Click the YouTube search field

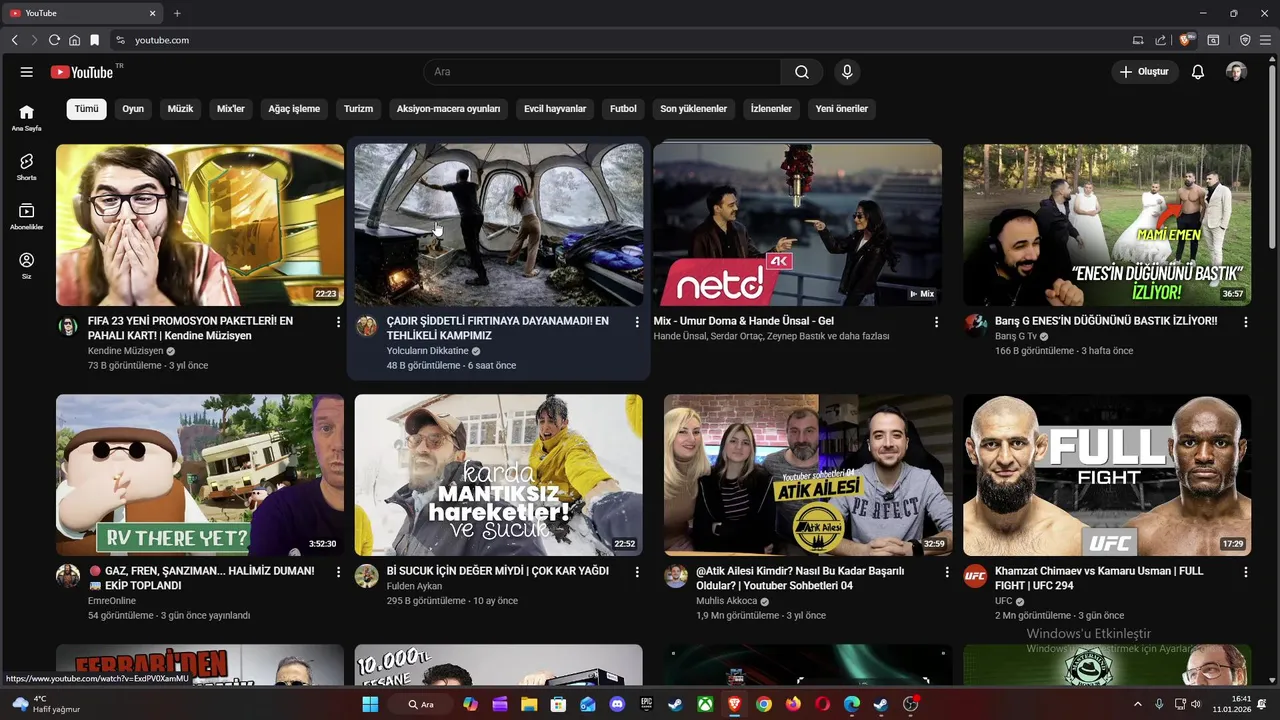[x=602, y=72]
